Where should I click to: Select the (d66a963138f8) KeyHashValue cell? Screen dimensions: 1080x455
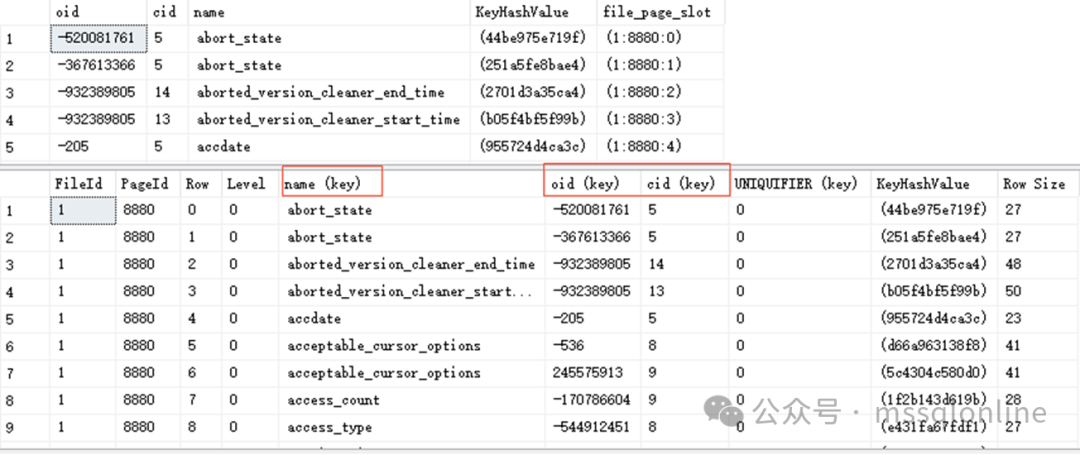point(933,346)
